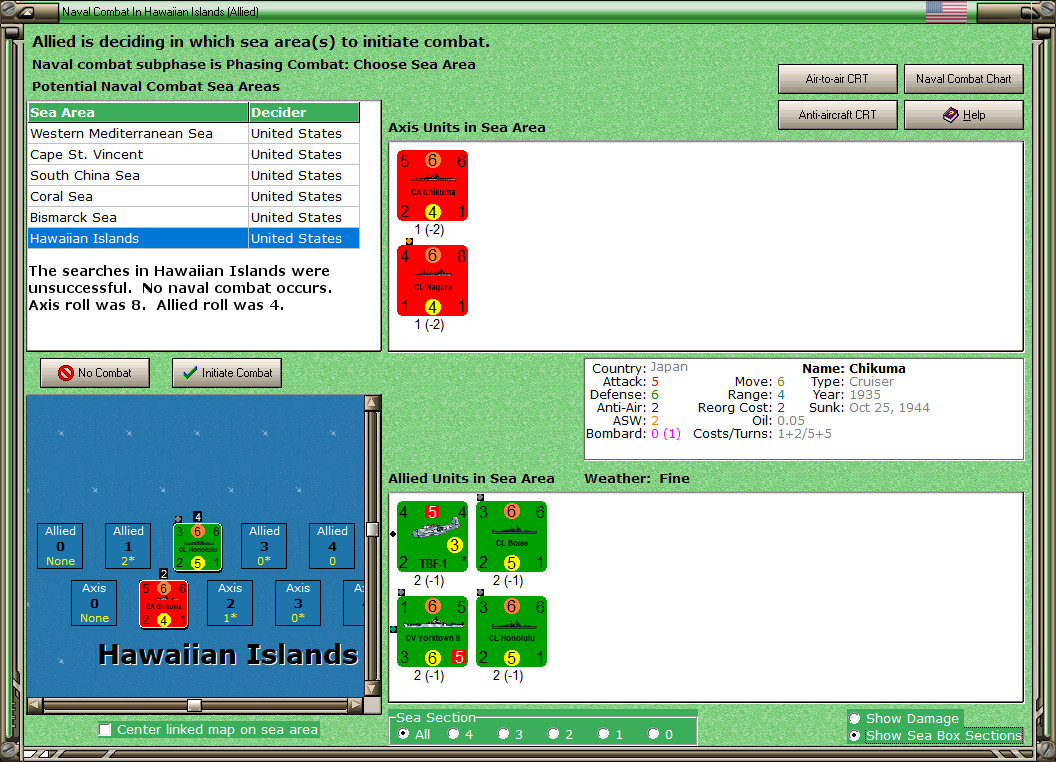Select the CA Chikuma unit counter in Axis Units
The width and height of the screenshot is (1056, 762).
(x=432, y=185)
